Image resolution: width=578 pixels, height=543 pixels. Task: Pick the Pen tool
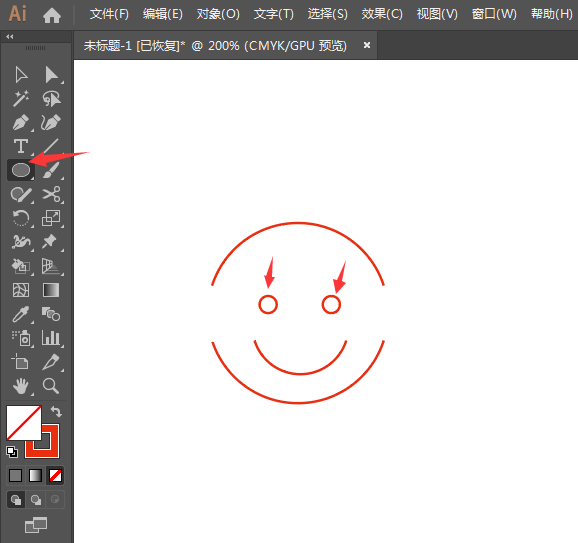click(21, 122)
